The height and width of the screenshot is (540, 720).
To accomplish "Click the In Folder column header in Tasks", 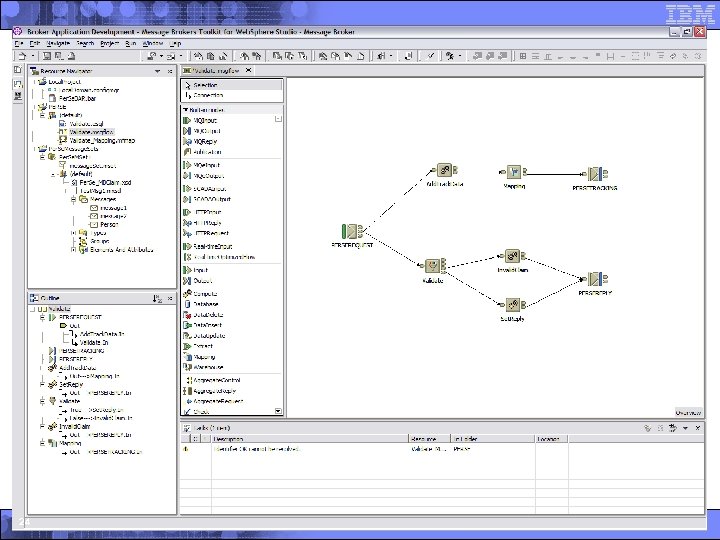I will (493, 439).
